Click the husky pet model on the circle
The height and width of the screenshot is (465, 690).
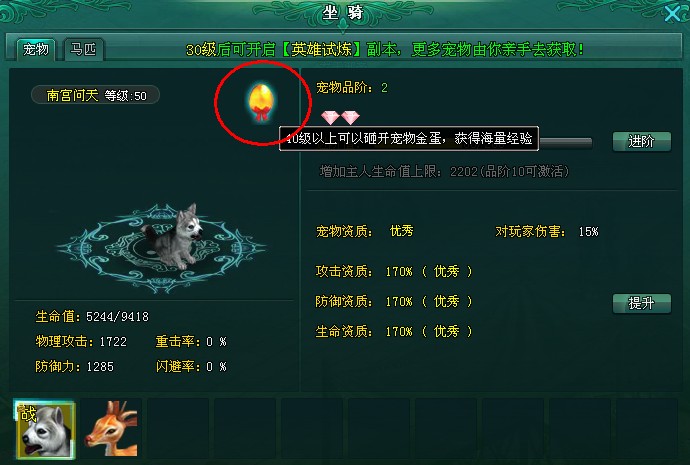(173, 238)
